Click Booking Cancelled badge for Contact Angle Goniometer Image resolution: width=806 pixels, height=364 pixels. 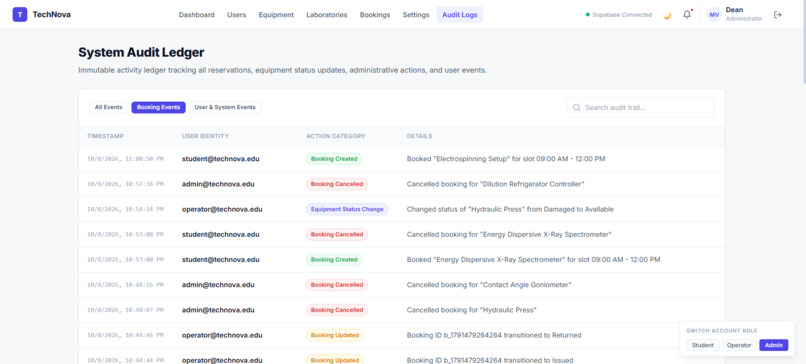(x=337, y=285)
